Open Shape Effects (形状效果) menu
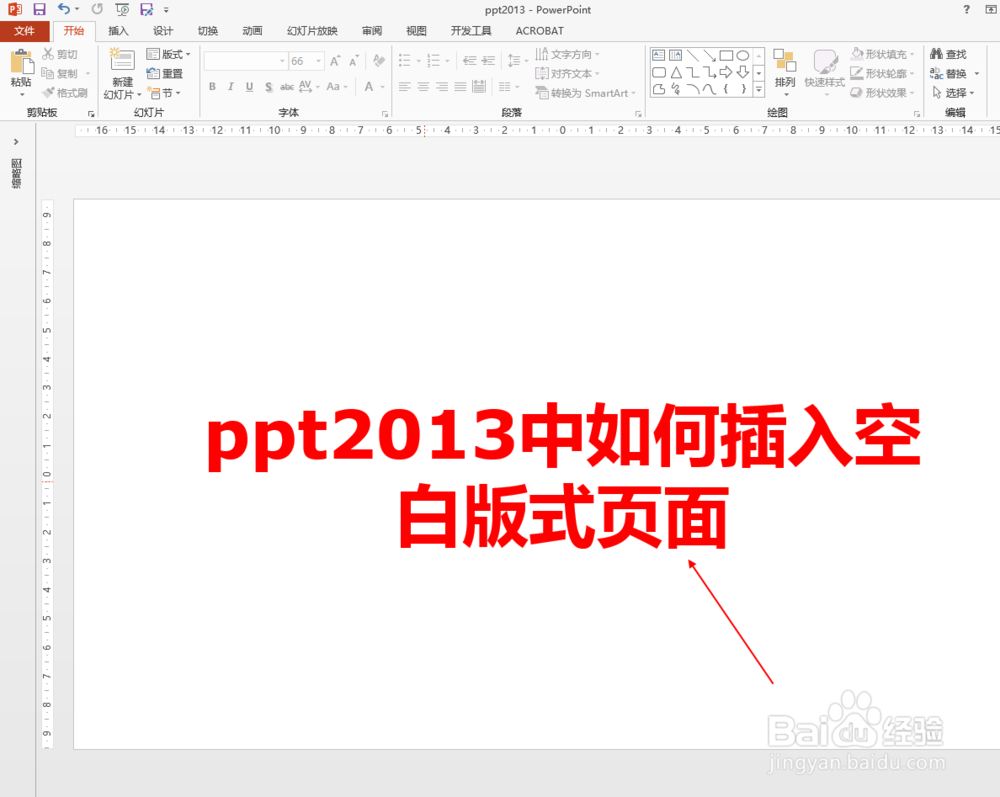The height and width of the screenshot is (797, 1000). 883,92
